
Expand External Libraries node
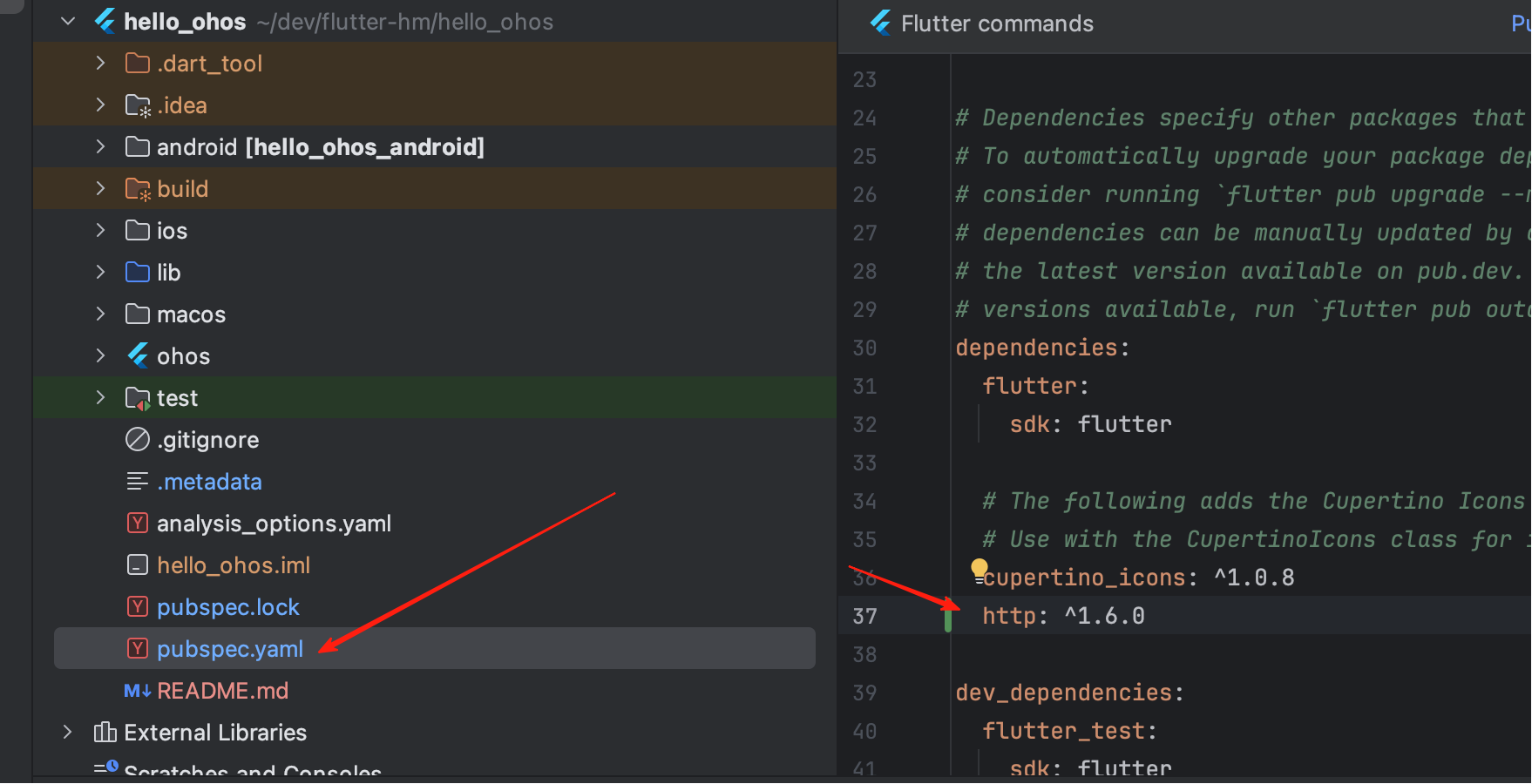68,732
